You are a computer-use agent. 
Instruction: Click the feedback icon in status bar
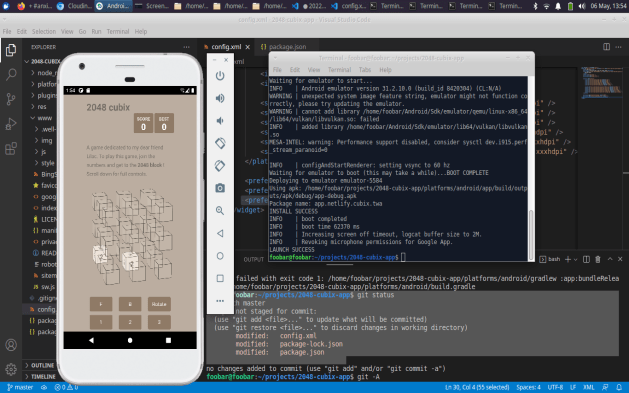[x=605, y=387]
